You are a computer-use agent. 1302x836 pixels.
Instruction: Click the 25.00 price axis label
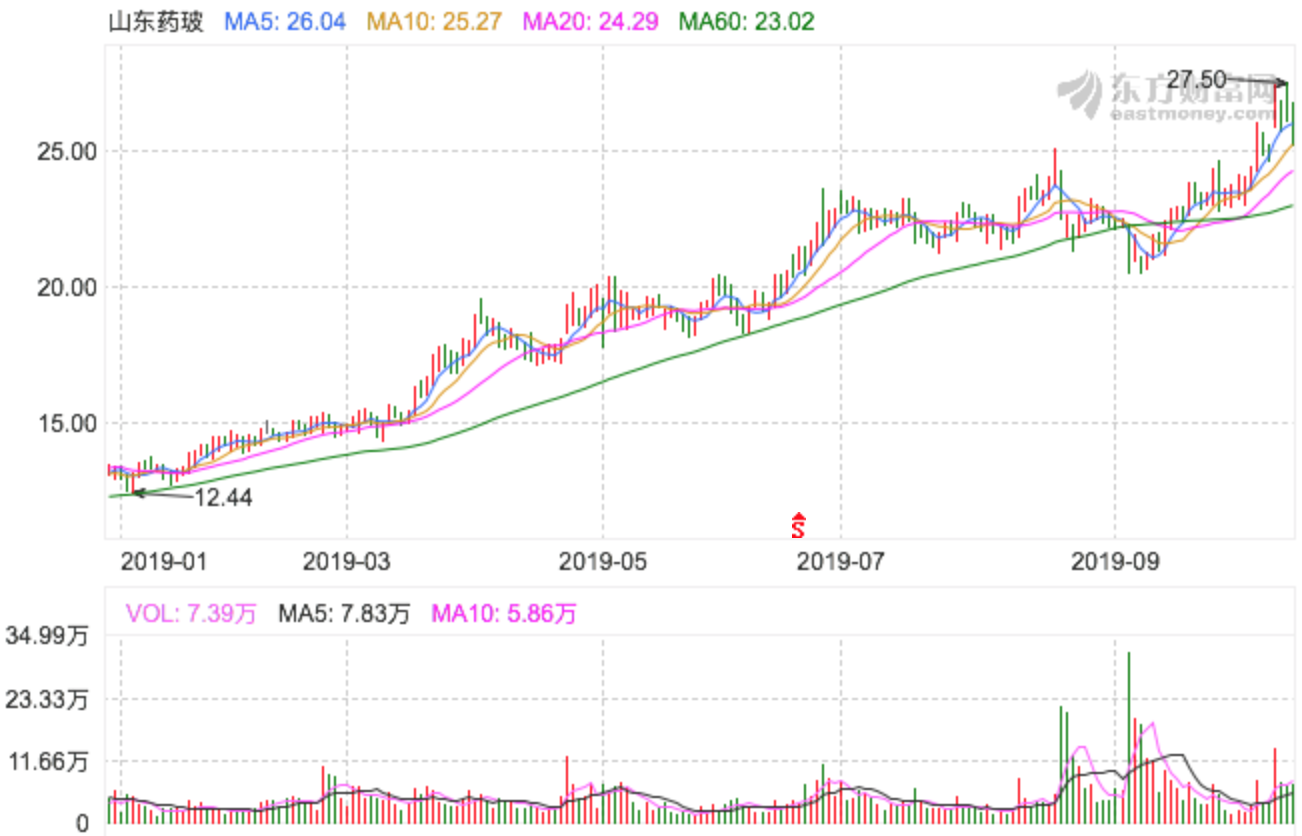(65, 152)
